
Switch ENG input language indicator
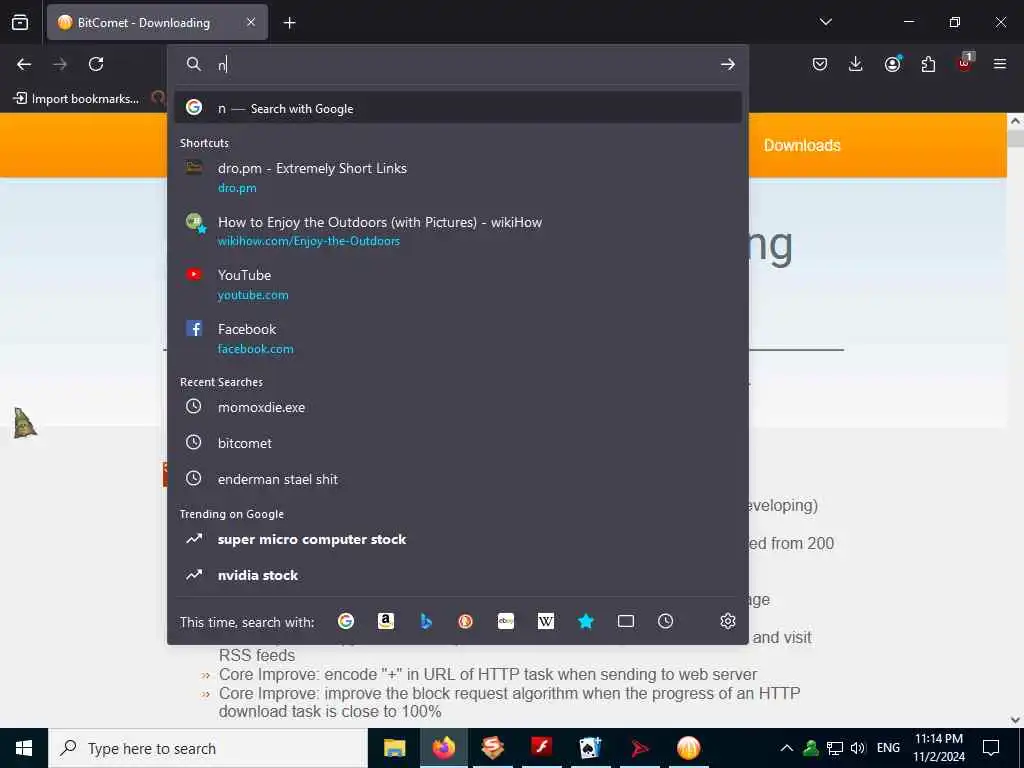pyautogui.click(x=888, y=748)
